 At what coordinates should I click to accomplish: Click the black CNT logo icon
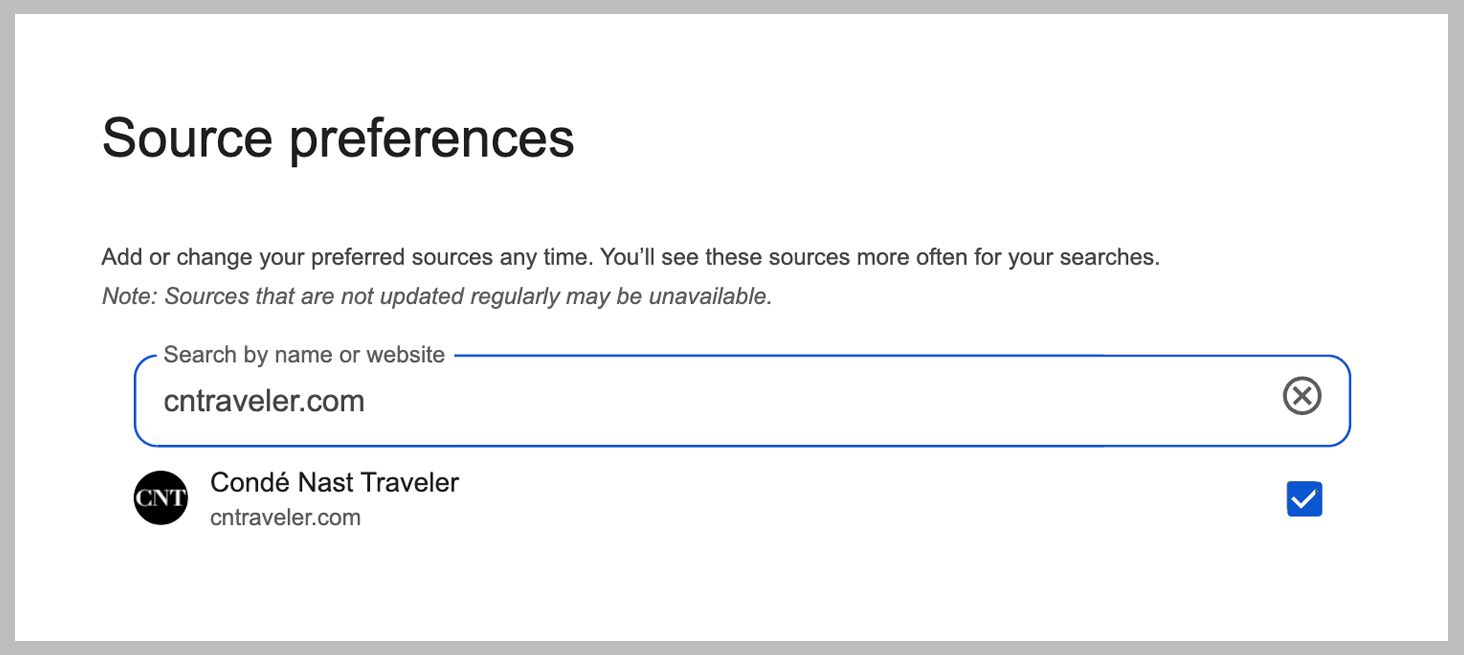[x=161, y=498]
